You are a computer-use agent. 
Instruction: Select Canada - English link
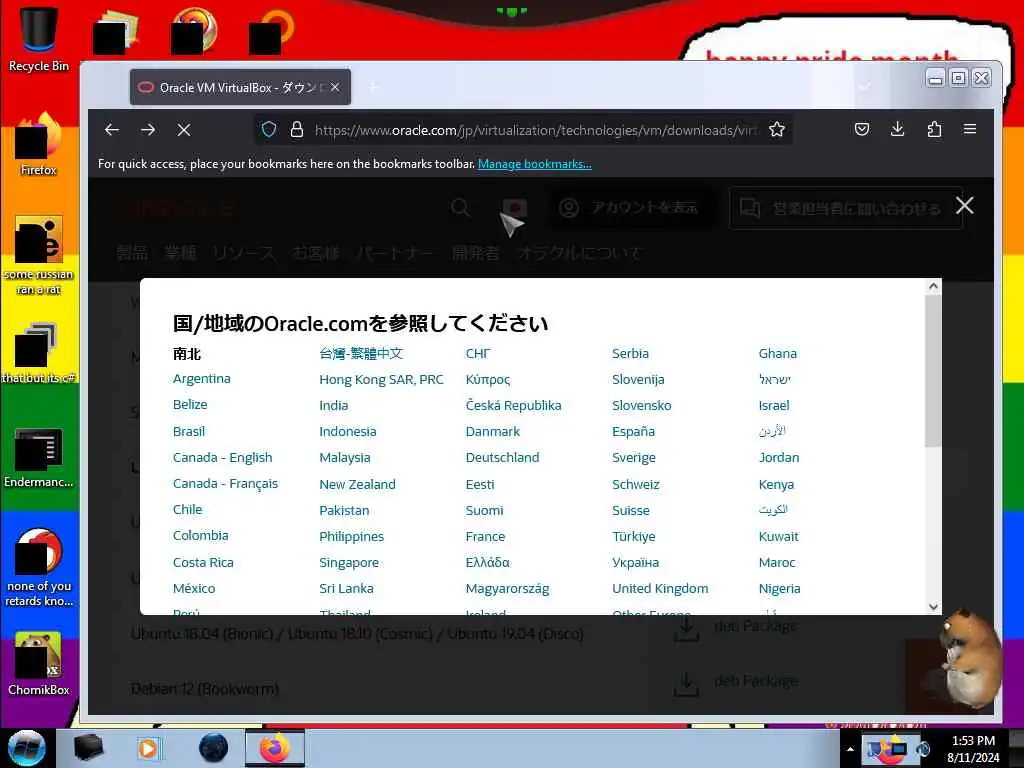[223, 458]
